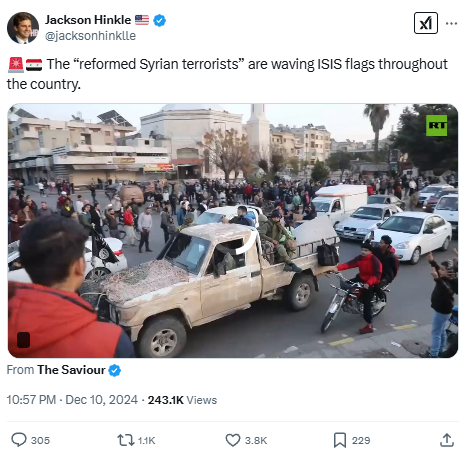View the 243.1K Views analytics
This screenshot has height=458, width=466.
tap(182, 400)
